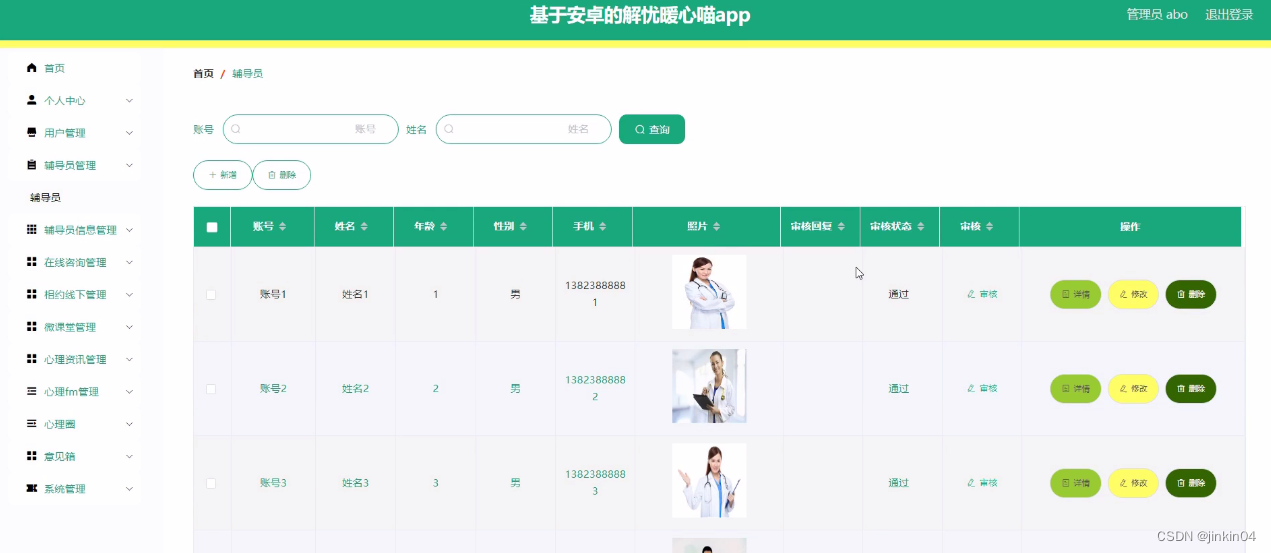Toggle the select-all checkbox in table header

coord(212,227)
